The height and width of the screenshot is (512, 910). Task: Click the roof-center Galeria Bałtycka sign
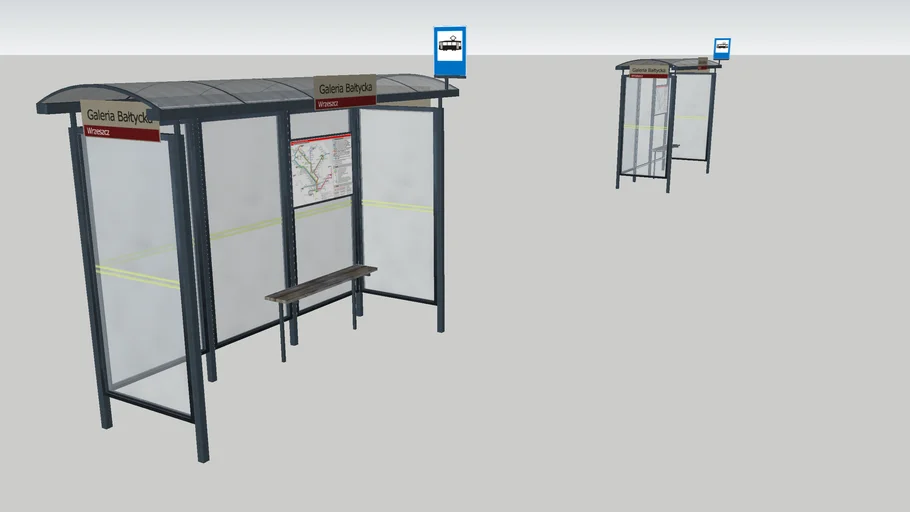click(344, 88)
